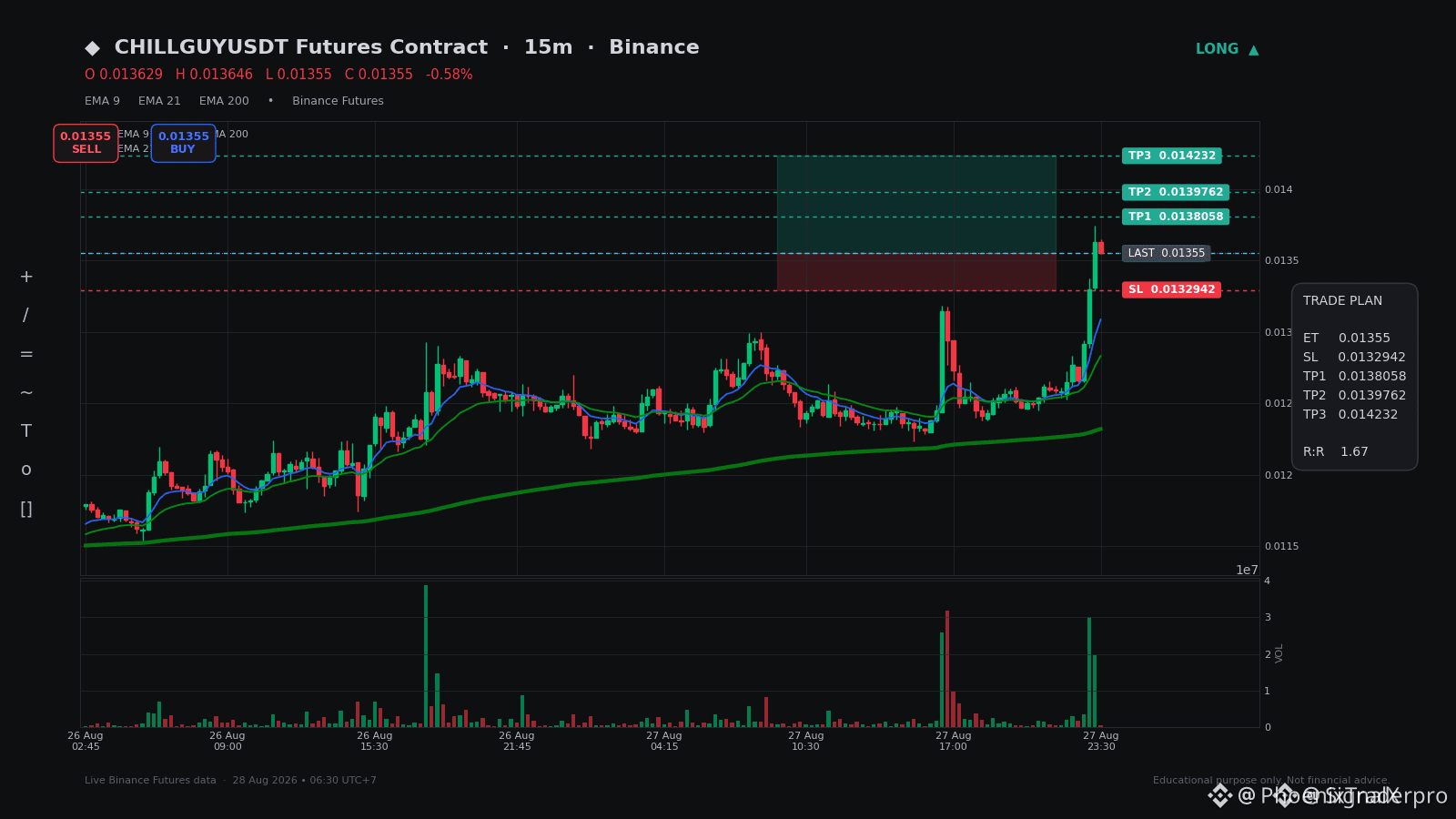Click the ET 0.01355 row in Trade Plan
Viewport: 1456px width, 819px height.
(x=1347, y=338)
